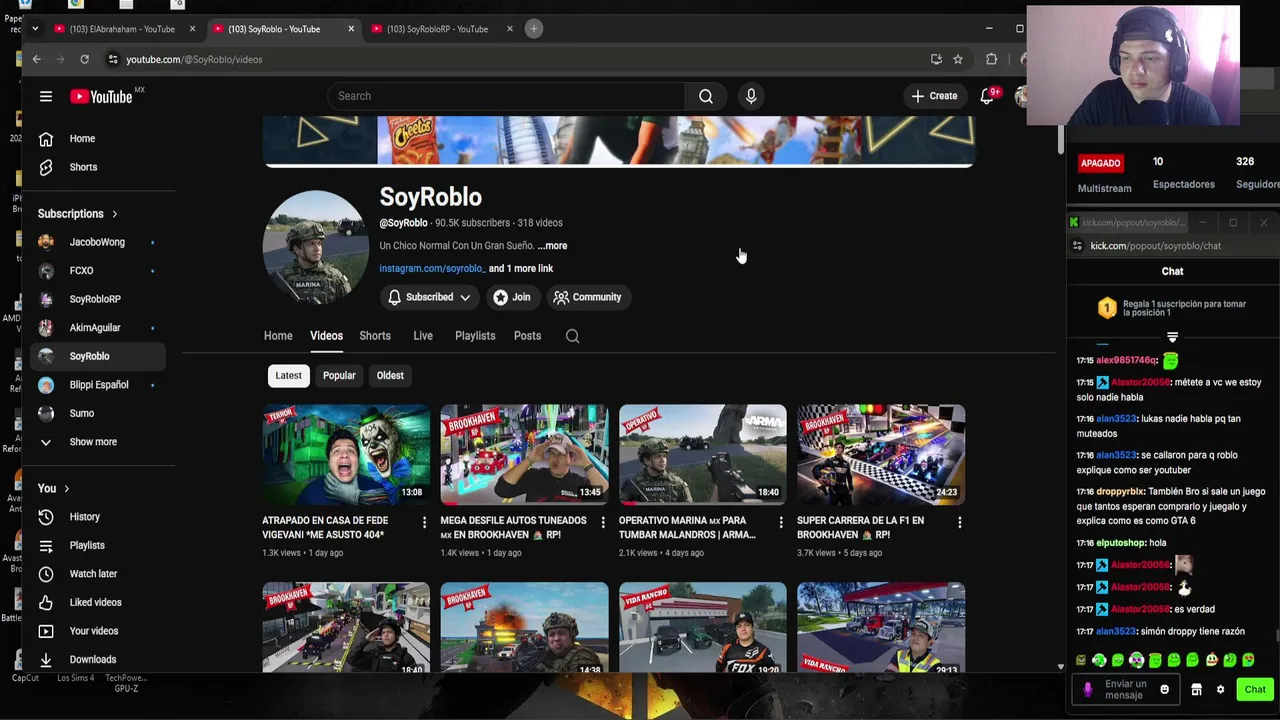Open the YouTube hamburger guide menu
1280x720 pixels.
[46, 96]
